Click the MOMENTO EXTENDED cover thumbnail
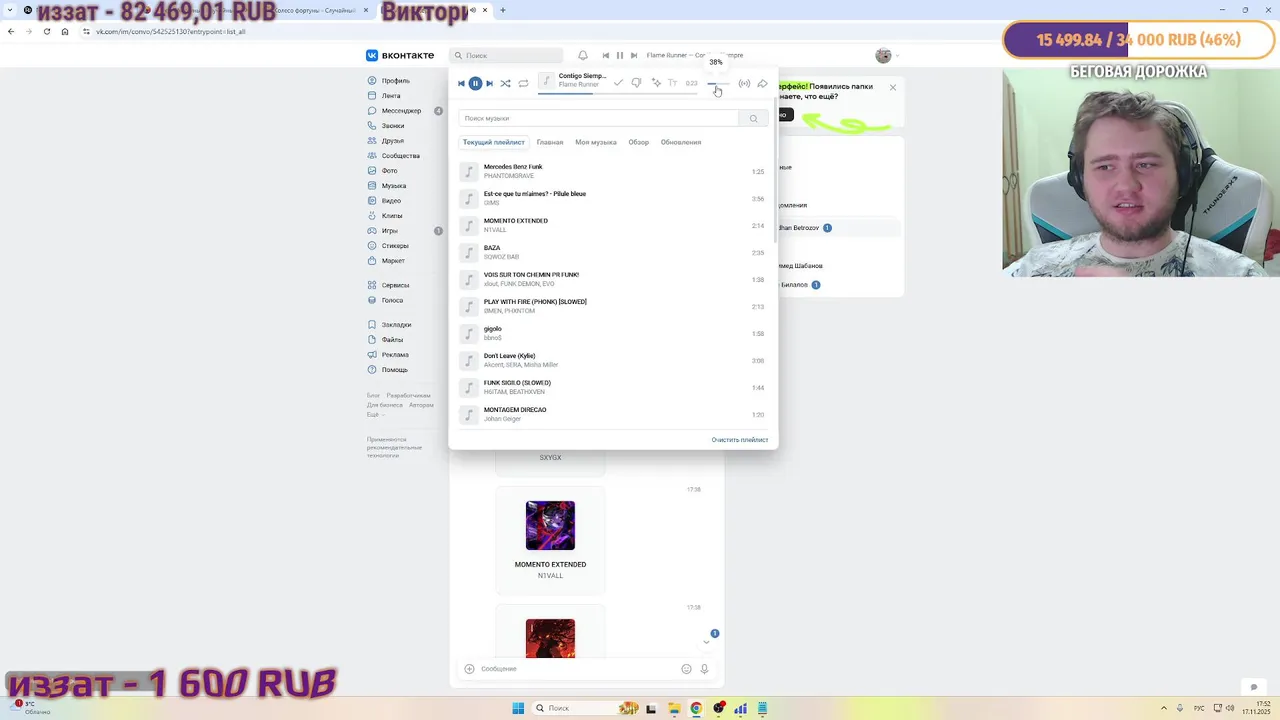 point(551,525)
